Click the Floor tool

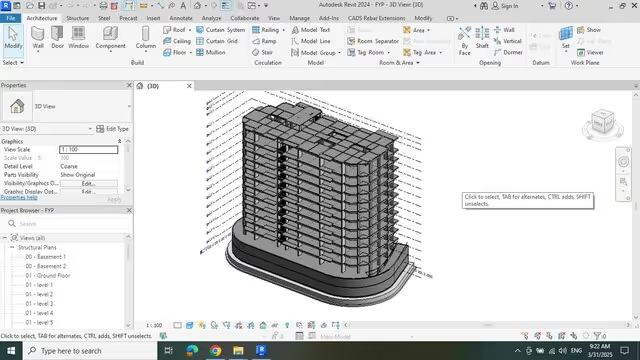(x=175, y=52)
